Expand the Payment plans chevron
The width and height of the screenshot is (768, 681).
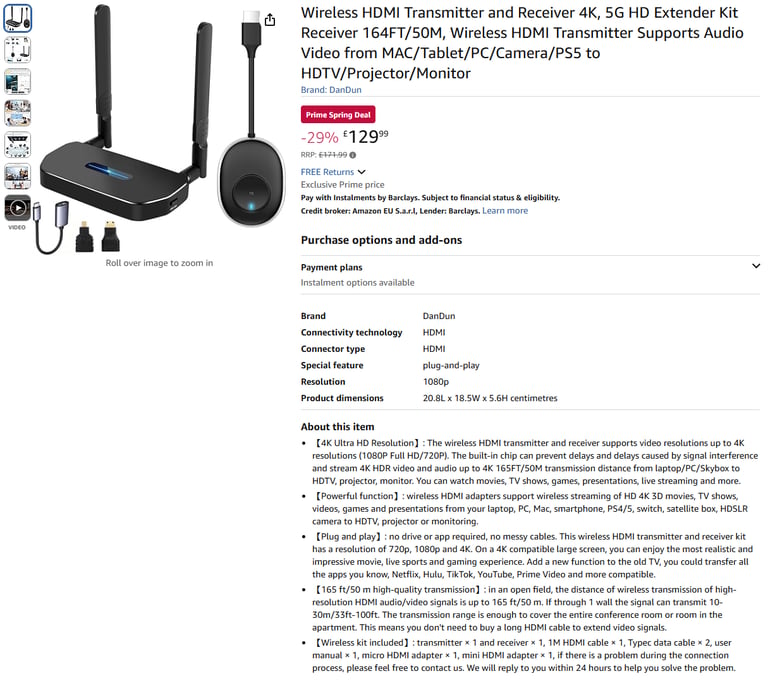point(756,266)
